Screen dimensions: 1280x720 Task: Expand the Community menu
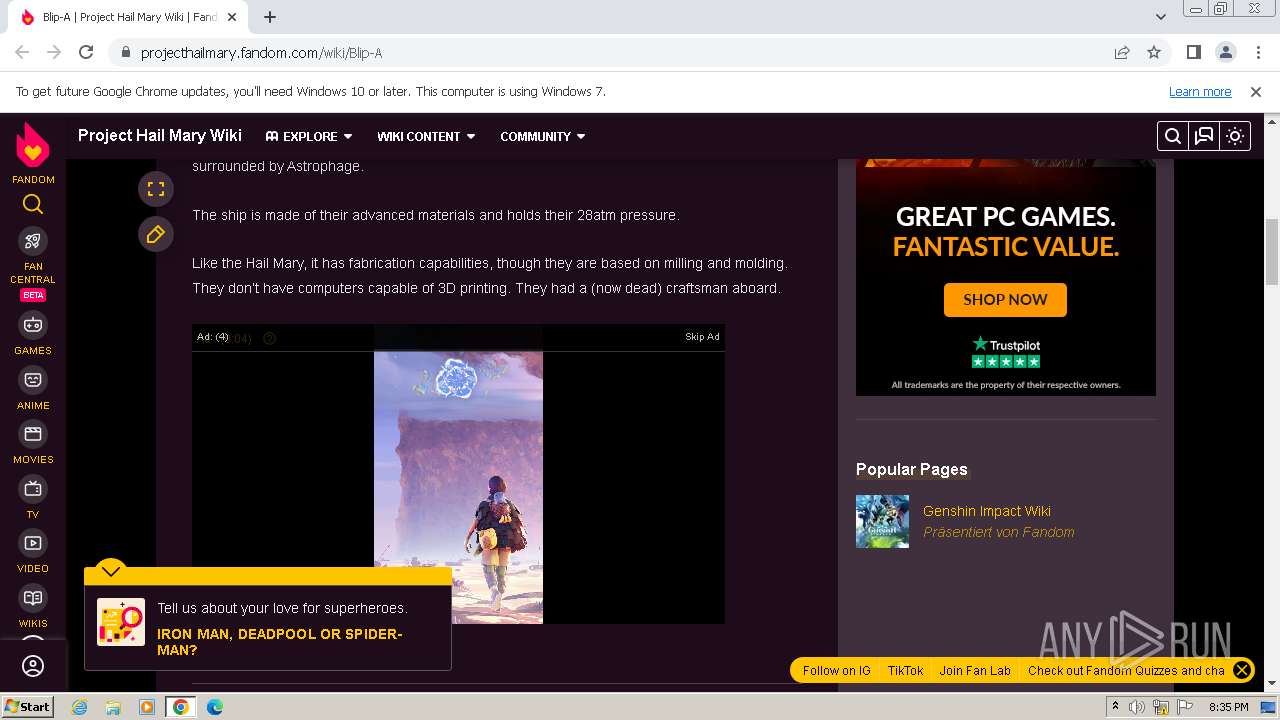(x=543, y=136)
